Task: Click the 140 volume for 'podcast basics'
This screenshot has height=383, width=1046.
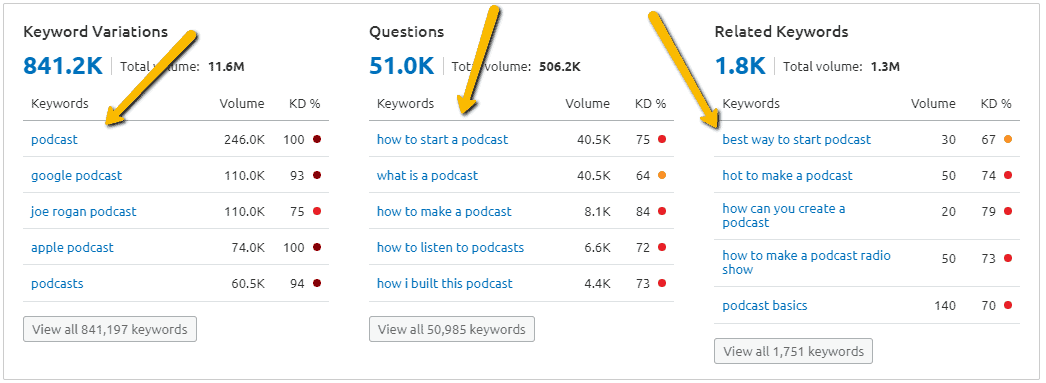Action: pos(945,306)
